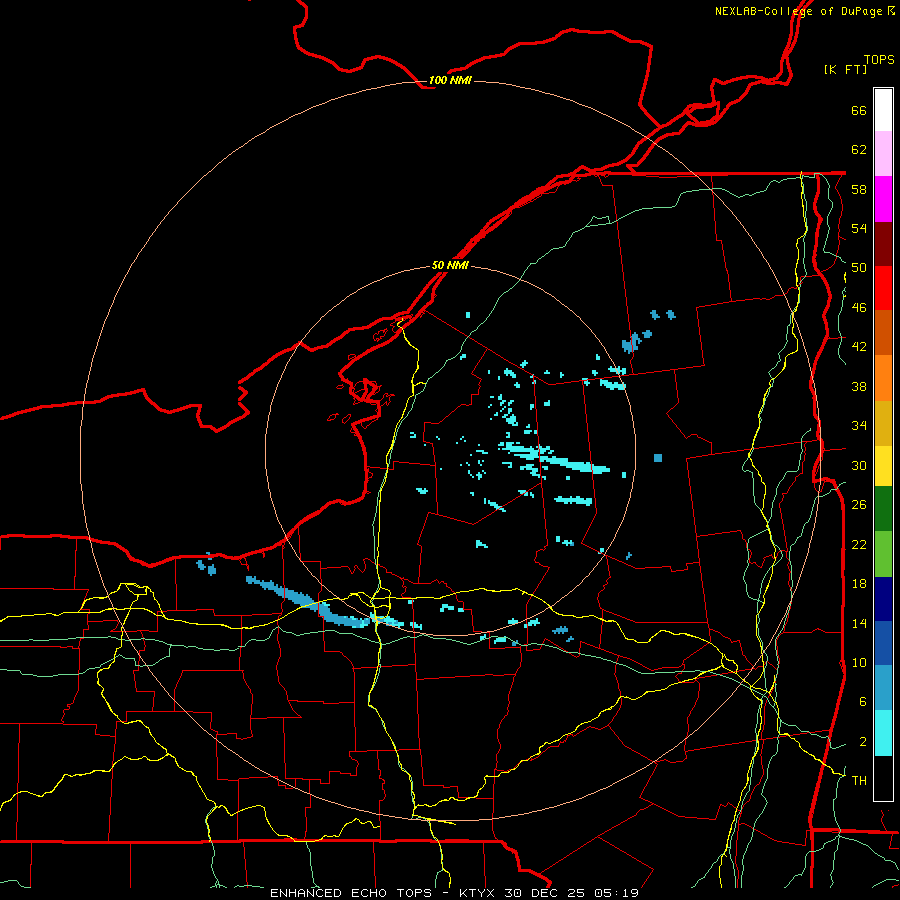This screenshot has width=900, height=900.
Task: Click the legend value 34
Action: coord(859,426)
